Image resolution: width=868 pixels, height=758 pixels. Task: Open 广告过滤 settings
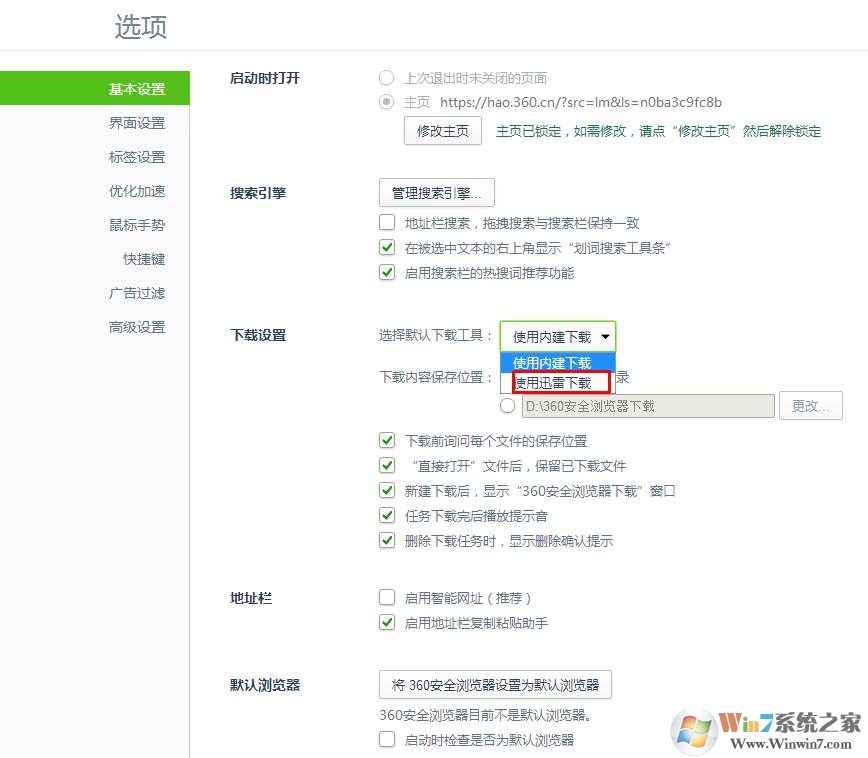point(137,293)
